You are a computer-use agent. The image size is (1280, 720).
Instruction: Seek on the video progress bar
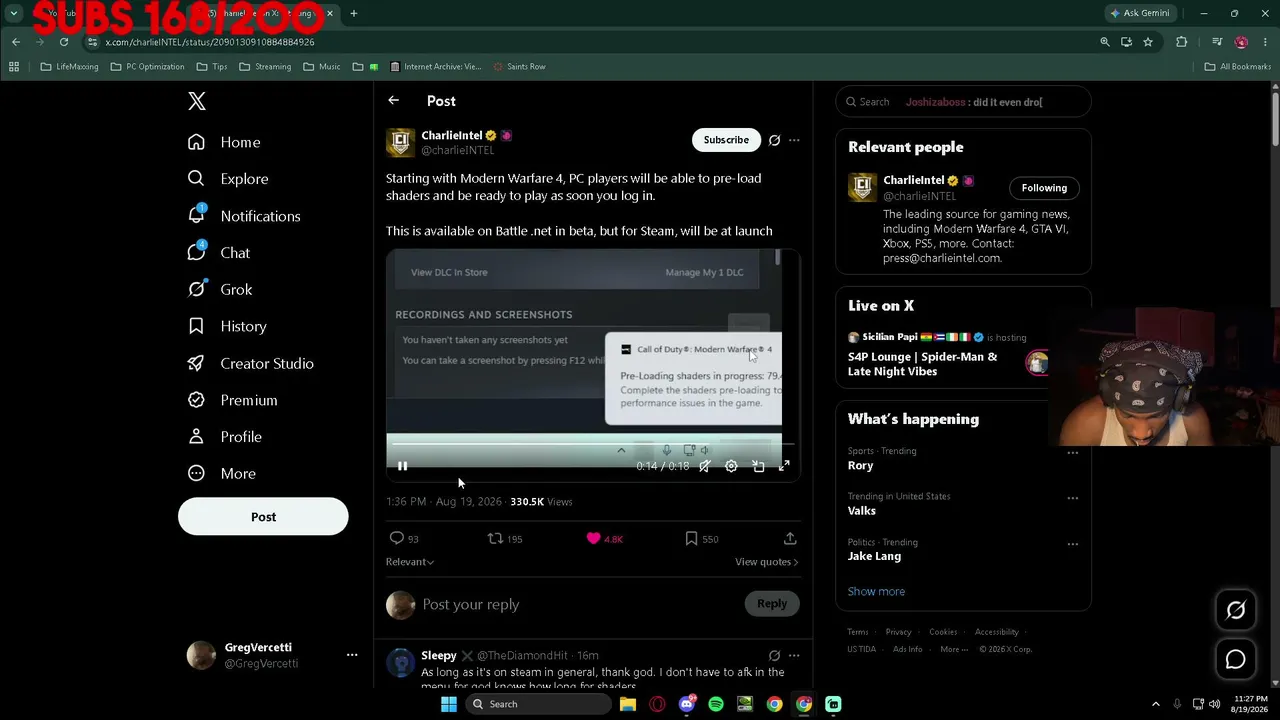coord(590,444)
